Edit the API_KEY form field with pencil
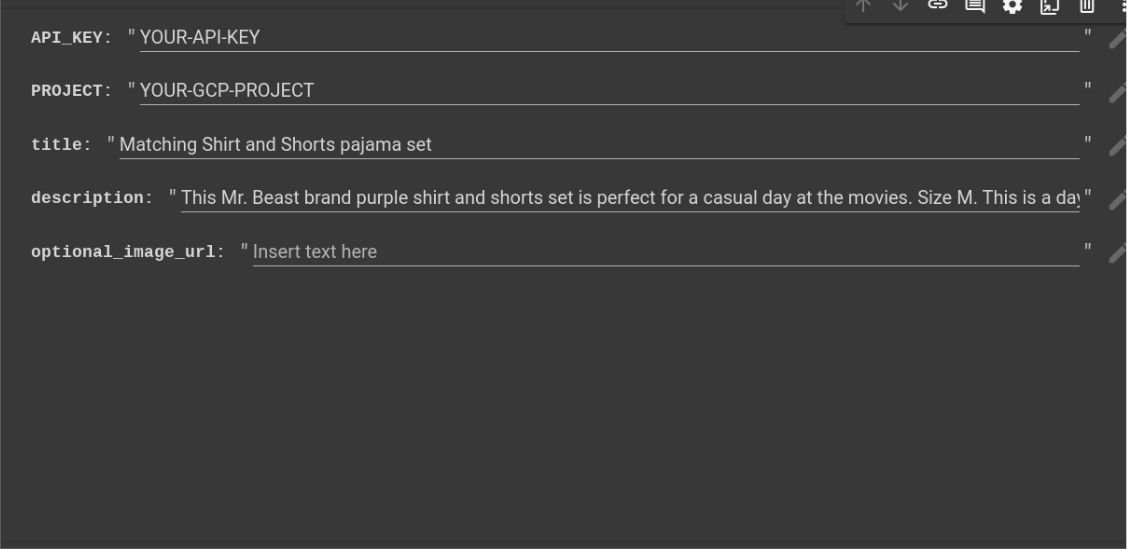 (1117, 39)
